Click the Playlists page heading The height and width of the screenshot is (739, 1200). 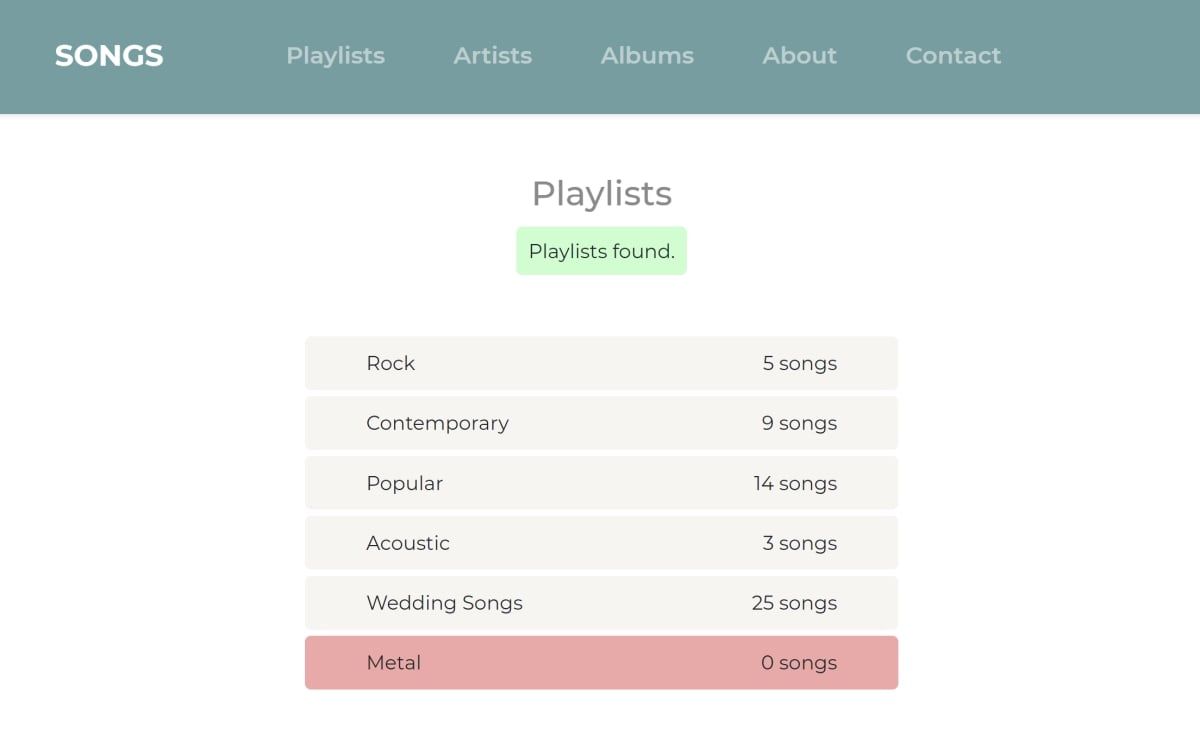pyautogui.click(x=601, y=193)
